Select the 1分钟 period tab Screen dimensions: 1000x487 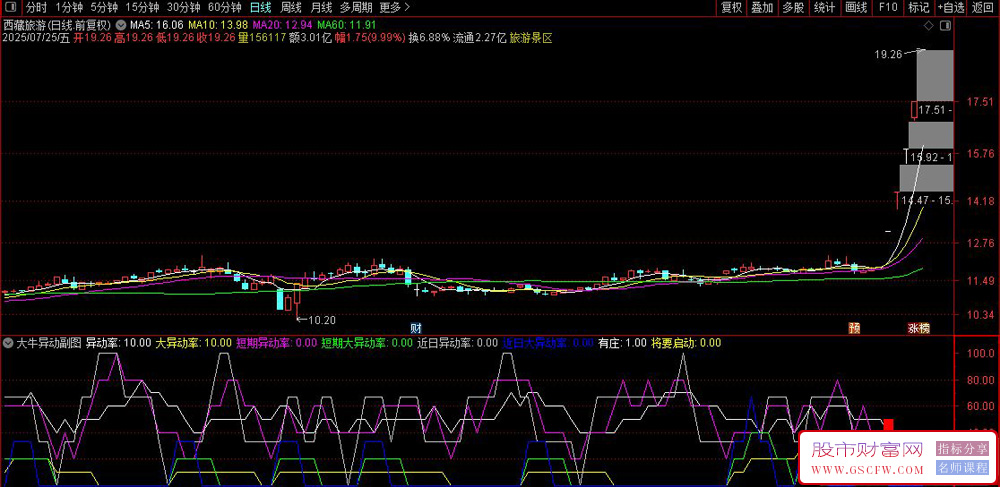pyautogui.click(x=69, y=8)
